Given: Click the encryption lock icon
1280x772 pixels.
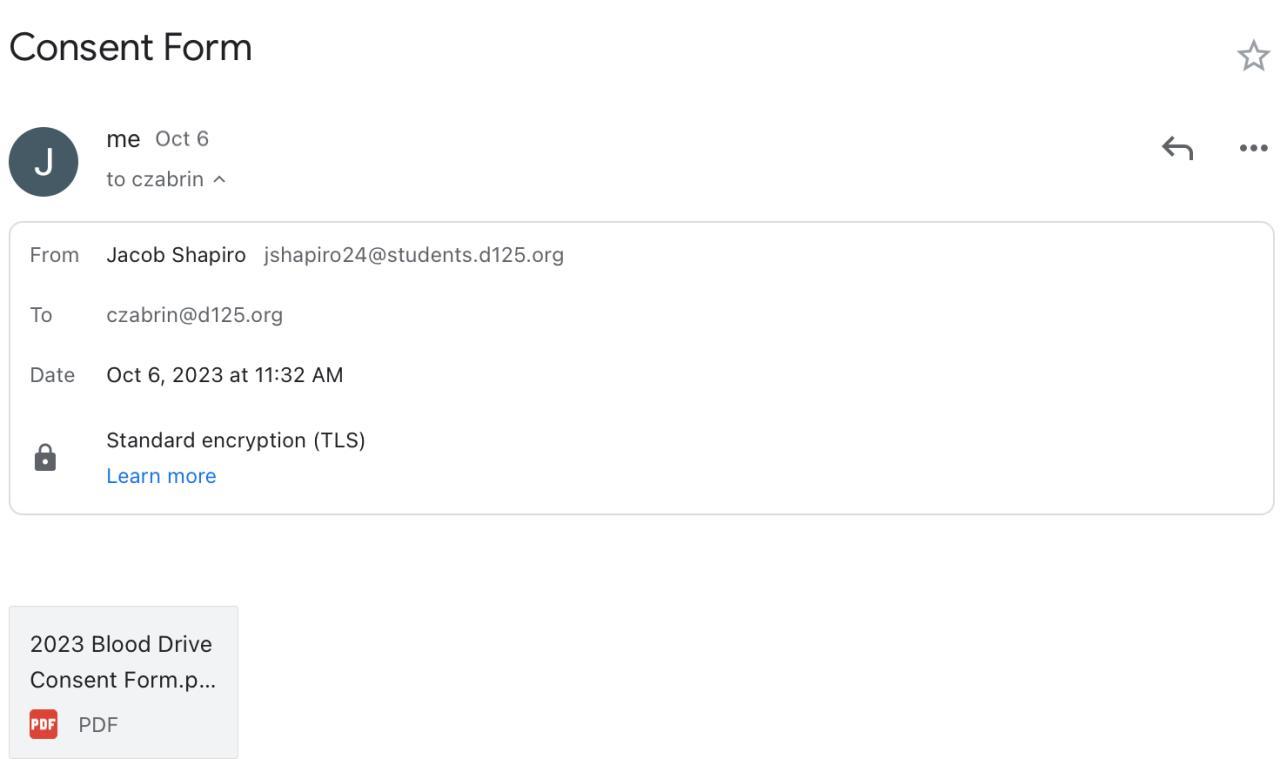Looking at the screenshot, I should tap(45, 457).
